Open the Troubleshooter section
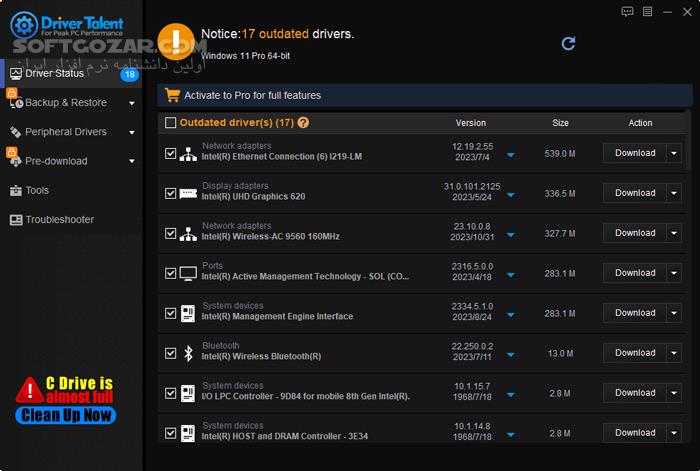The image size is (700, 471). tap(71, 220)
